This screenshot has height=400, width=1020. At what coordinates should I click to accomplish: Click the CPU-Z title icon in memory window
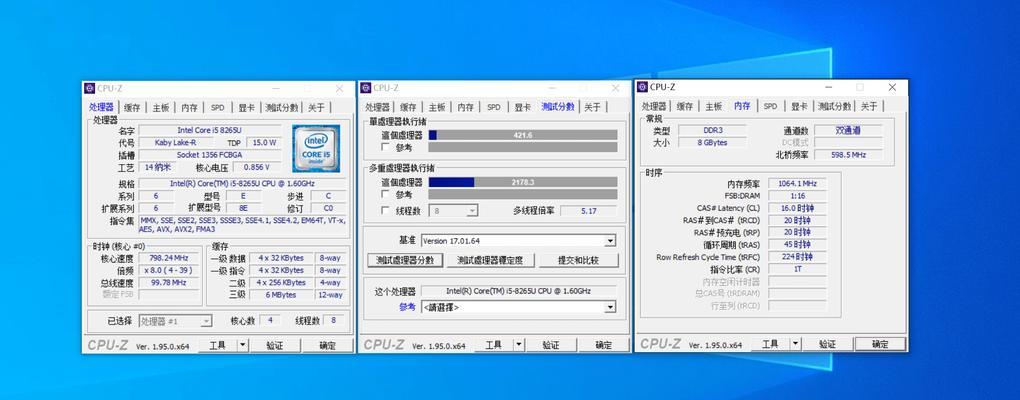[642, 87]
